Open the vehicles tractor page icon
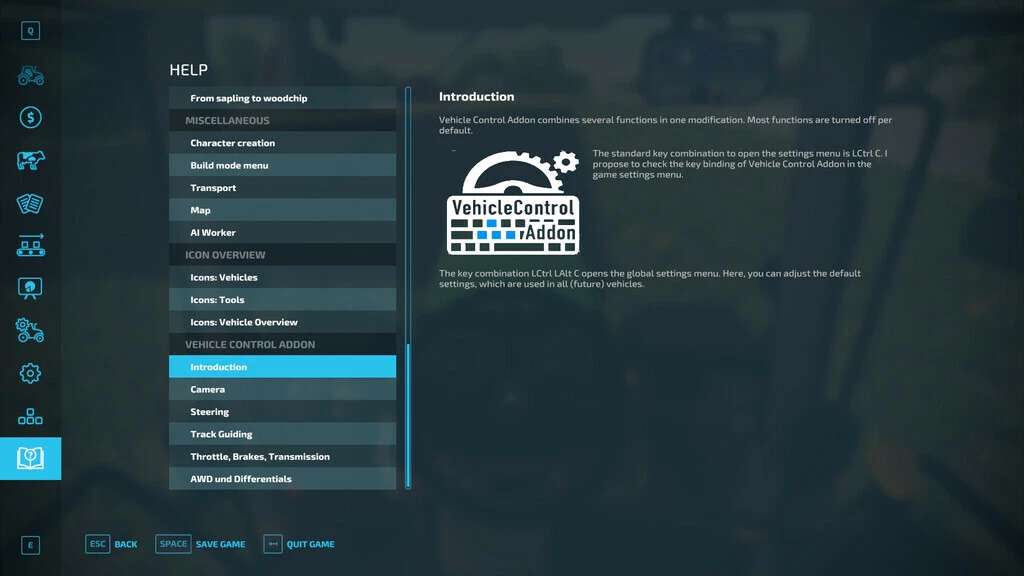 [30, 75]
